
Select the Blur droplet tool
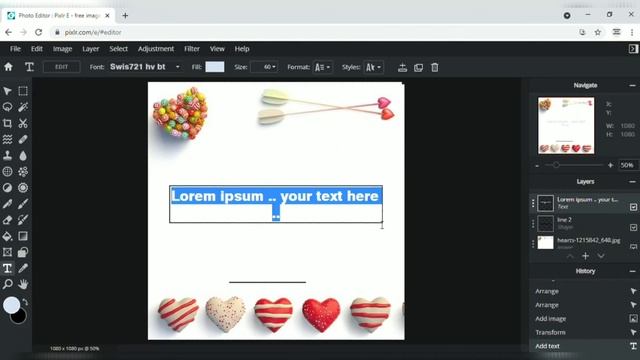click(23, 156)
